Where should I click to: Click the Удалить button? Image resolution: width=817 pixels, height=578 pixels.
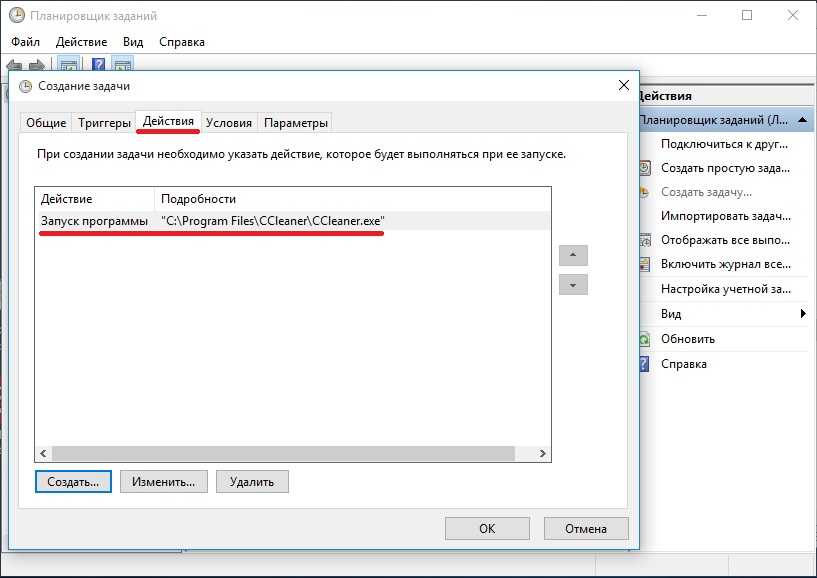coord(252,482)
